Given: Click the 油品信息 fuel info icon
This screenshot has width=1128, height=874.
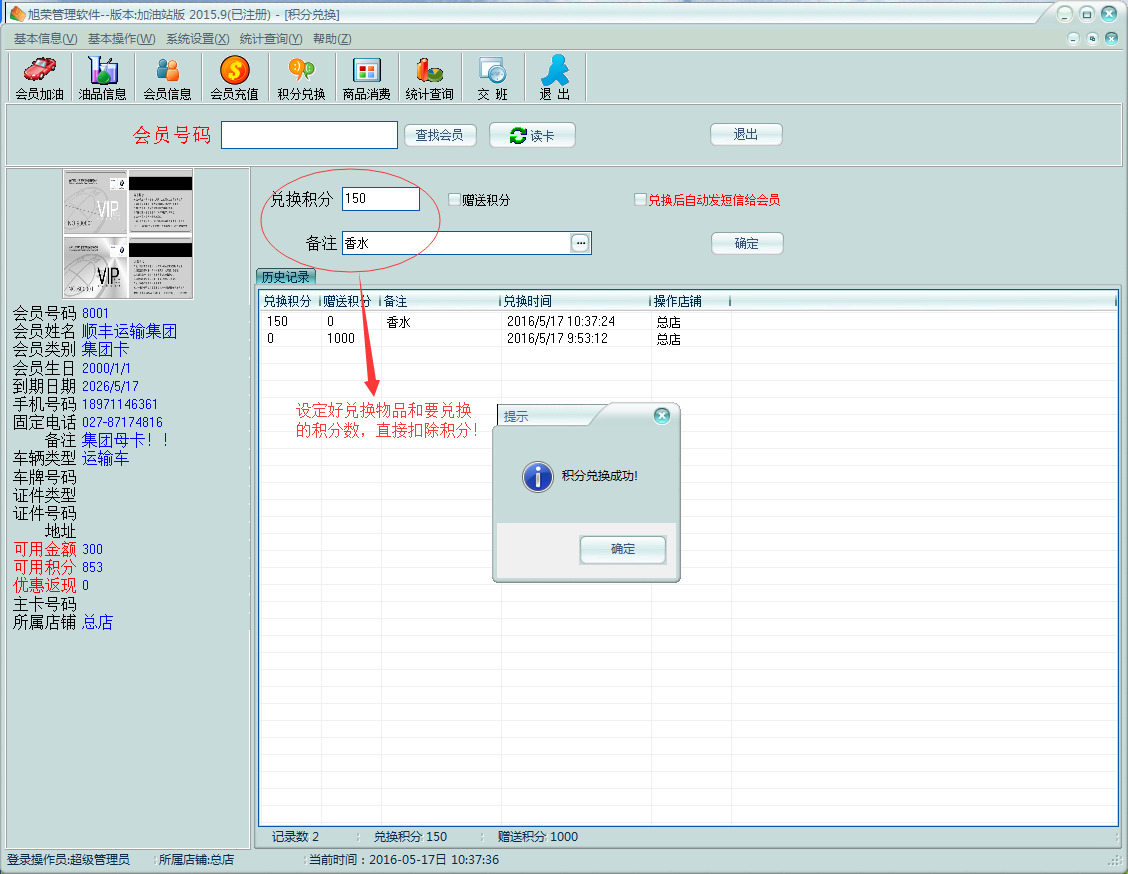Looking at the screenshot, I should pos(103,78).
